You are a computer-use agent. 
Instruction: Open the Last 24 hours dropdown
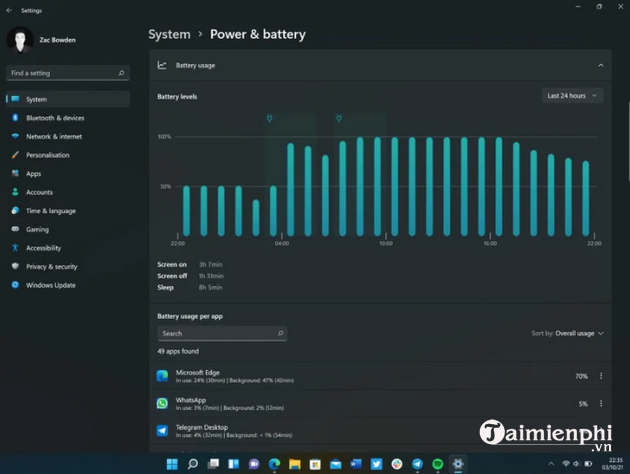click(x=572, y=96)
